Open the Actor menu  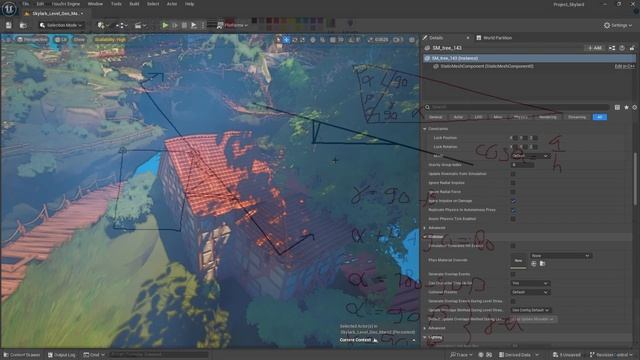[x=172, y=4]
